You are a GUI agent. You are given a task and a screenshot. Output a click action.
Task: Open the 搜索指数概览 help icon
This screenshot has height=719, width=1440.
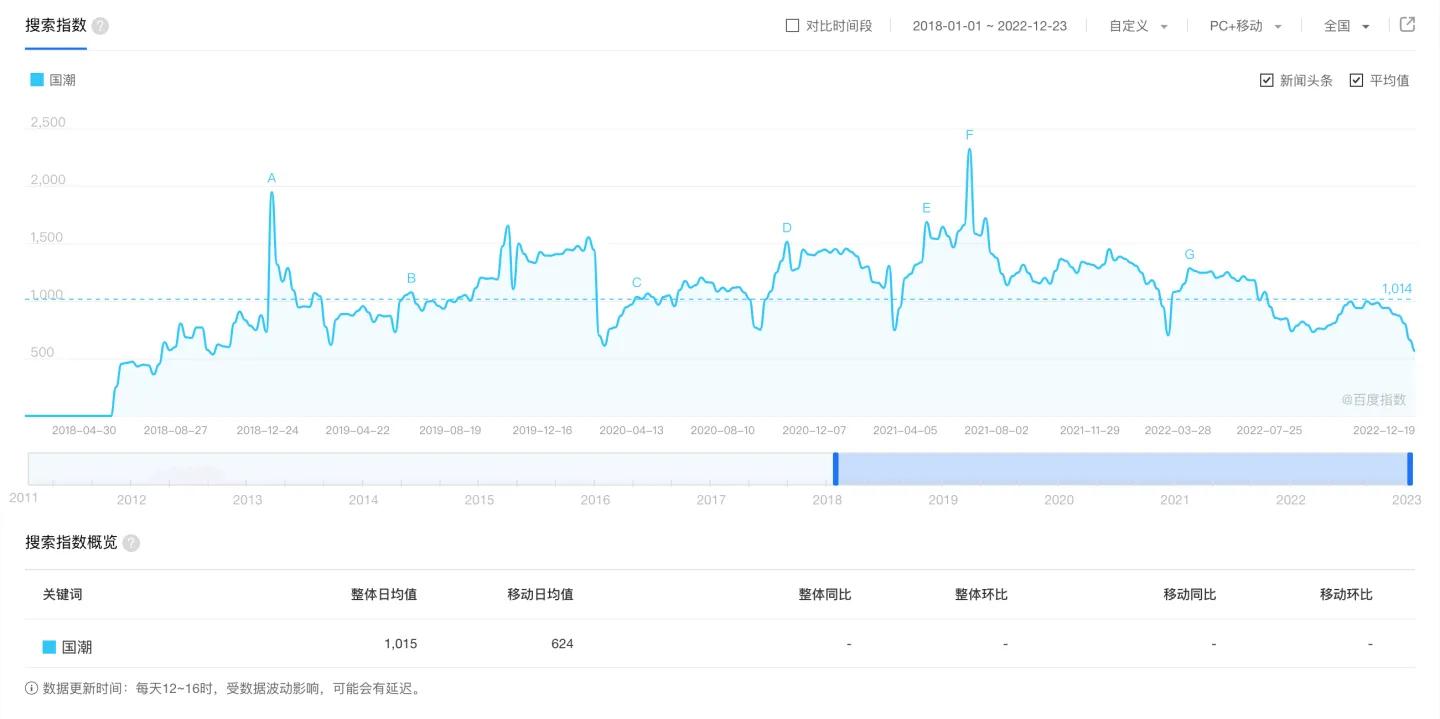133,542
